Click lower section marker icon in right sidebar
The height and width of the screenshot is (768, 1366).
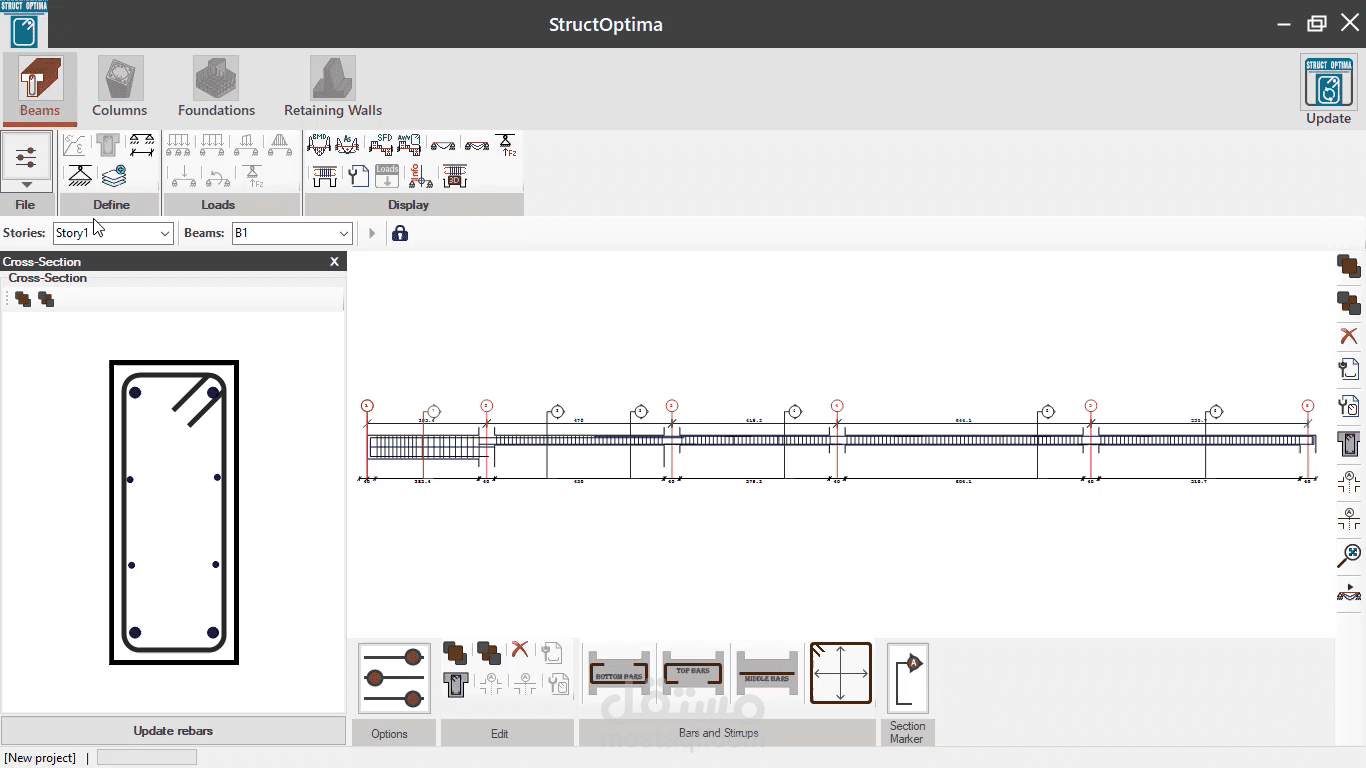[1349, 519]
